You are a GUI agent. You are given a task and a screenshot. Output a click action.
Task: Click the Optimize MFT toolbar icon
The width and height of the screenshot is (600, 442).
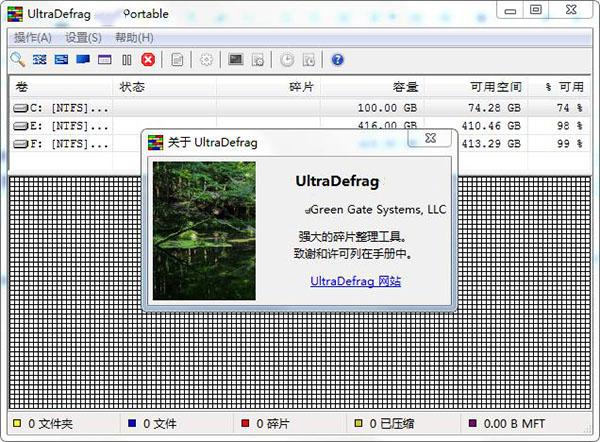pyautogui.click(x=104, y=60)
